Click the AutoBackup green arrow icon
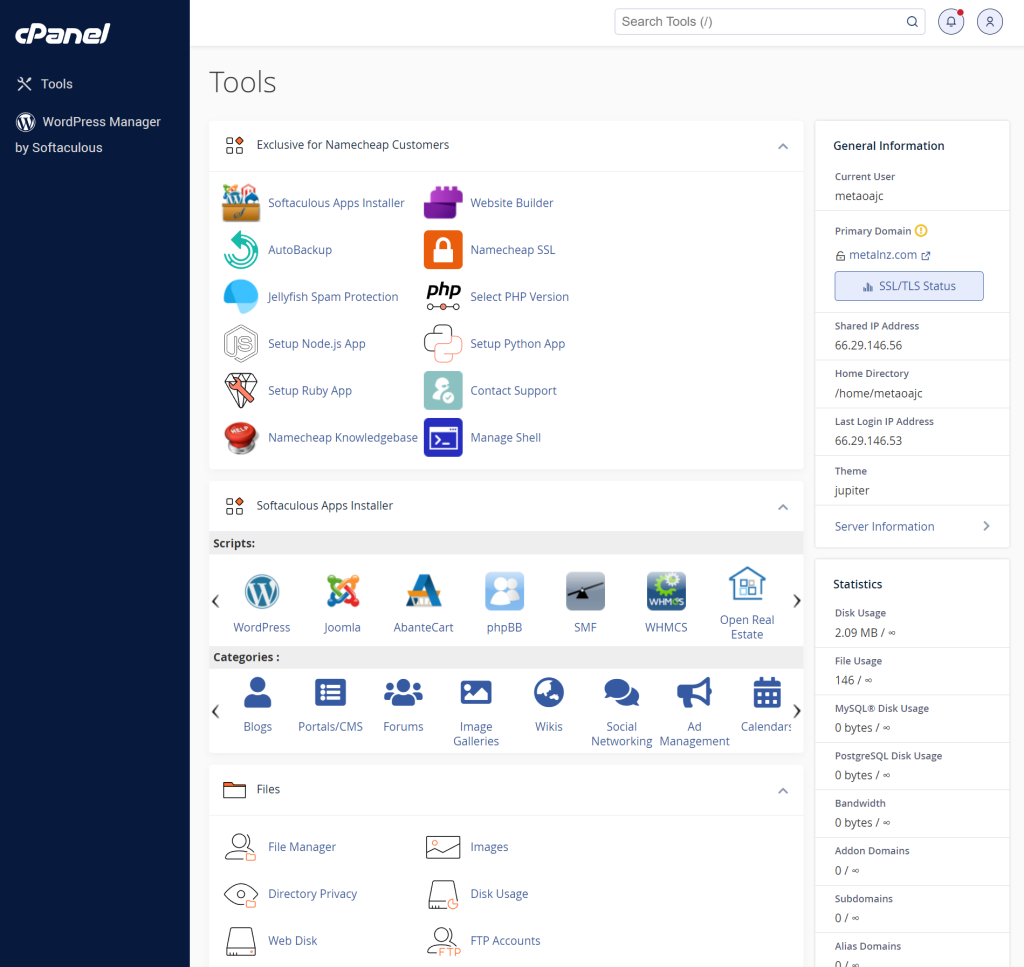1024x967 pixels. click(x=241, y=250)
